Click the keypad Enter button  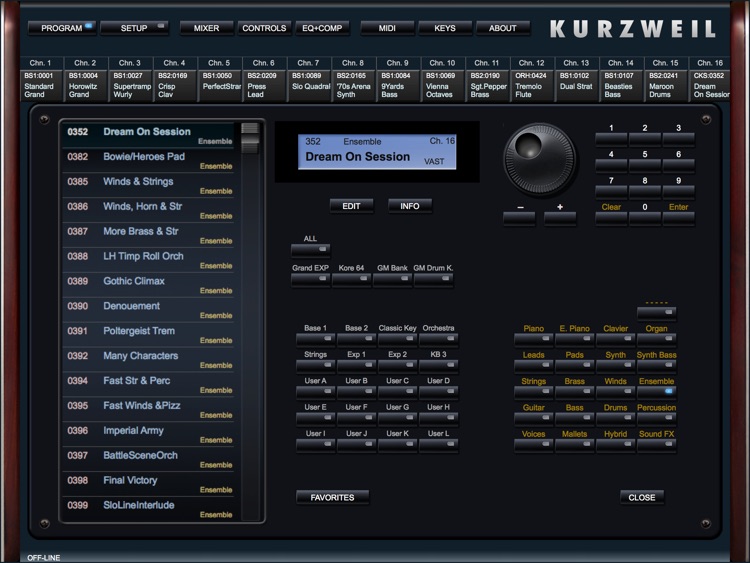pos(678,218)
